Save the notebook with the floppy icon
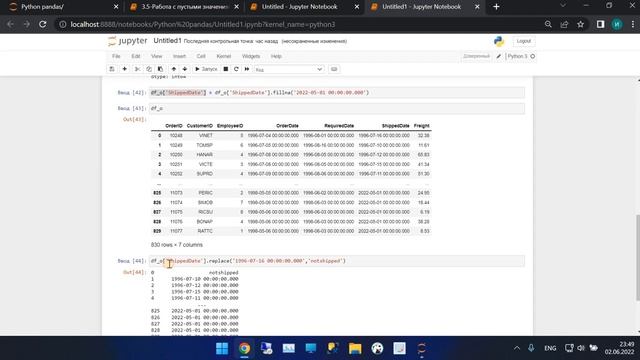640x360 pixels. point(112,69)
